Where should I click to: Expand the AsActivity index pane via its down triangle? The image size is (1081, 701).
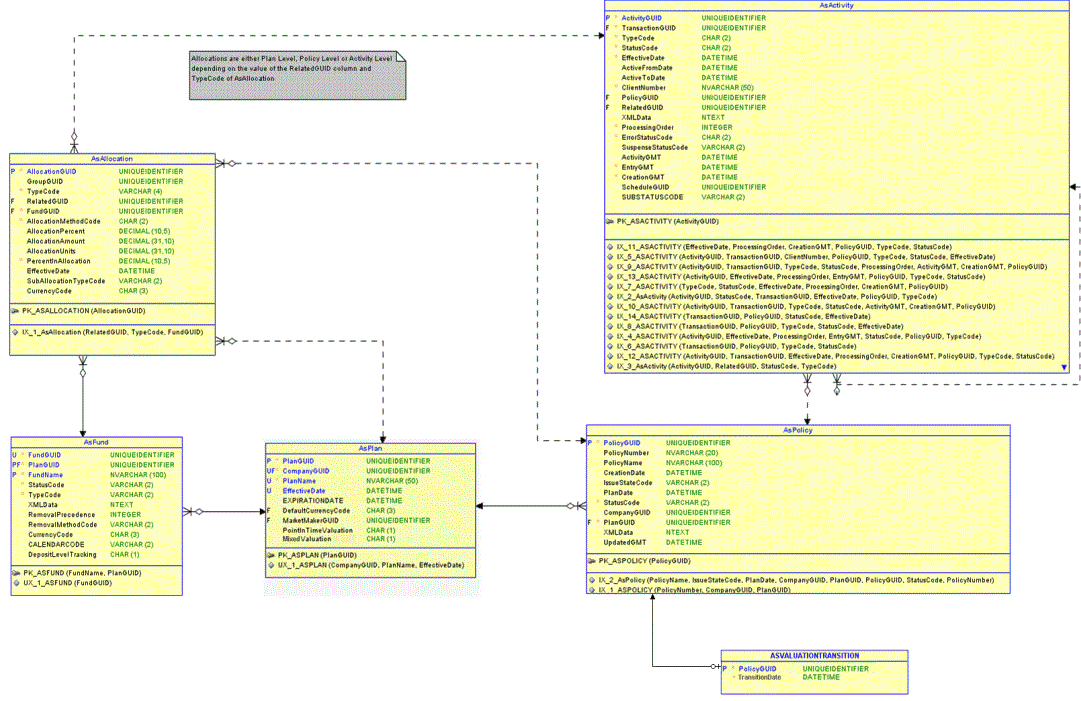pyautogui.click(x=1063, y=367)
